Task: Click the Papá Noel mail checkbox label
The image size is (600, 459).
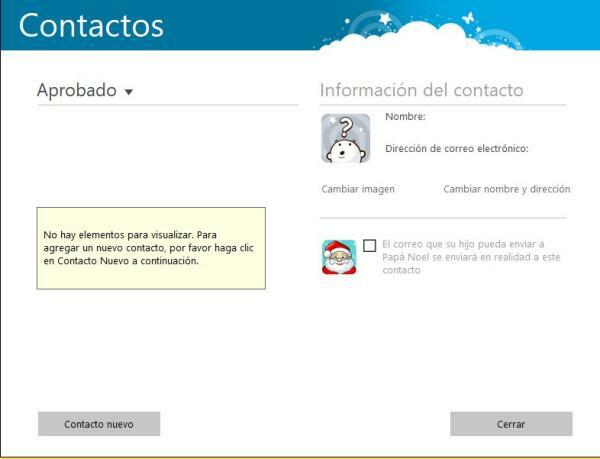Action: [x=462, y=257]
